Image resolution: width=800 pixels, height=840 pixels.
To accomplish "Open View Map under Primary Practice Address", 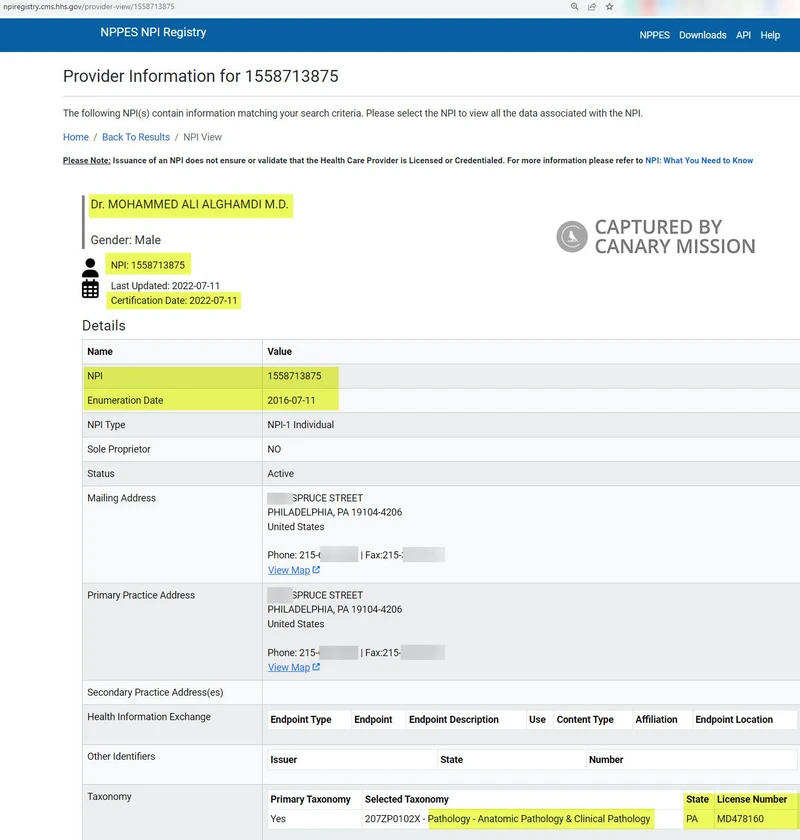I will (288, 666).
